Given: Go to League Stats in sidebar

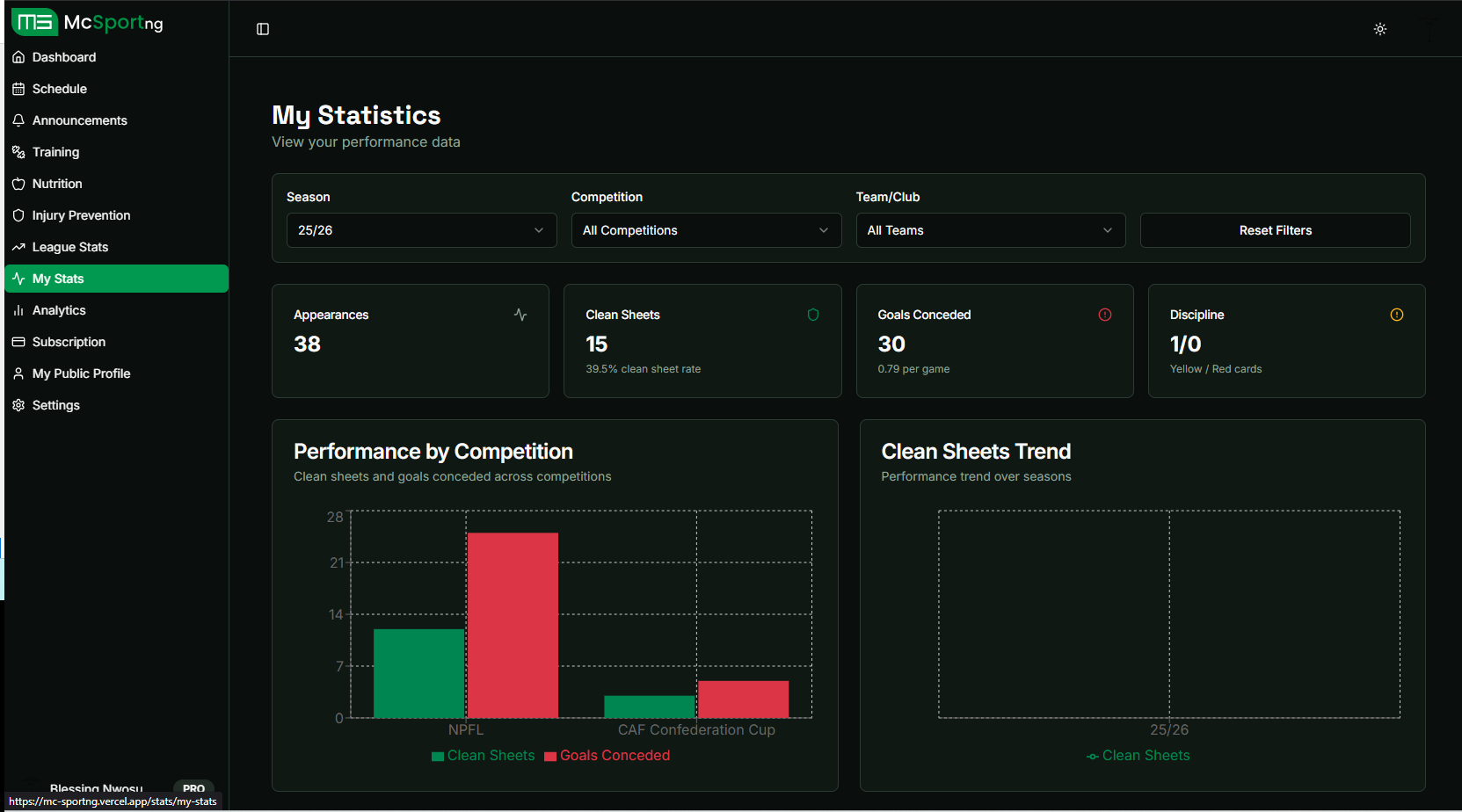Looking at the screenshot, I should point(70,247).
